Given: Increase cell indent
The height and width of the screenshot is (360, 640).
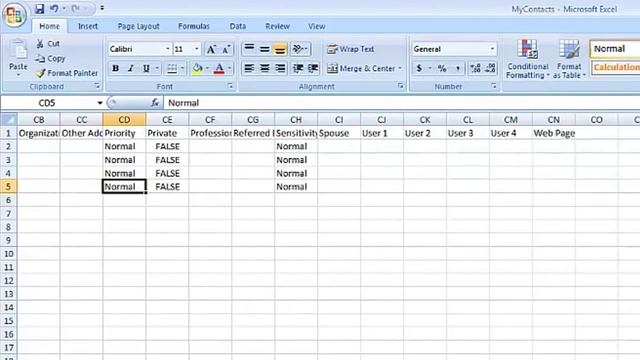Looking at the screenshot, I should 313,68.
